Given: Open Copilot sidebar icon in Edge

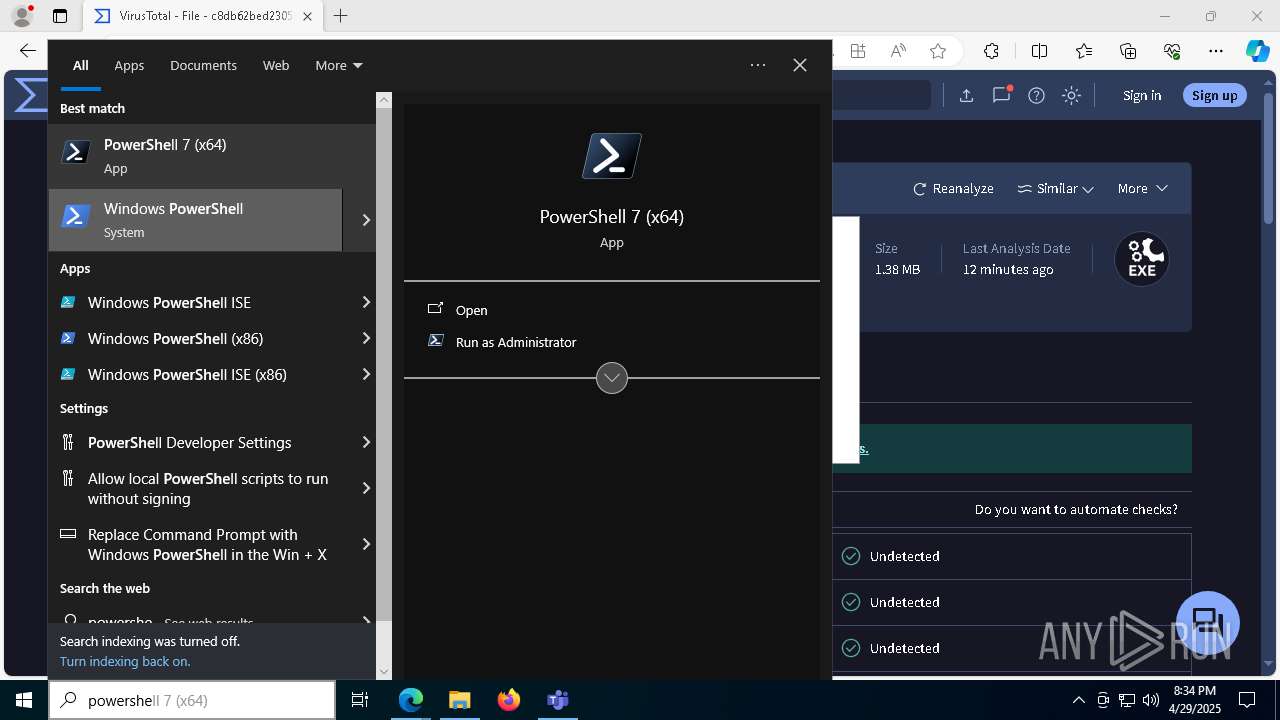Looking at the screenshot, I should [x=1257, y=51].
